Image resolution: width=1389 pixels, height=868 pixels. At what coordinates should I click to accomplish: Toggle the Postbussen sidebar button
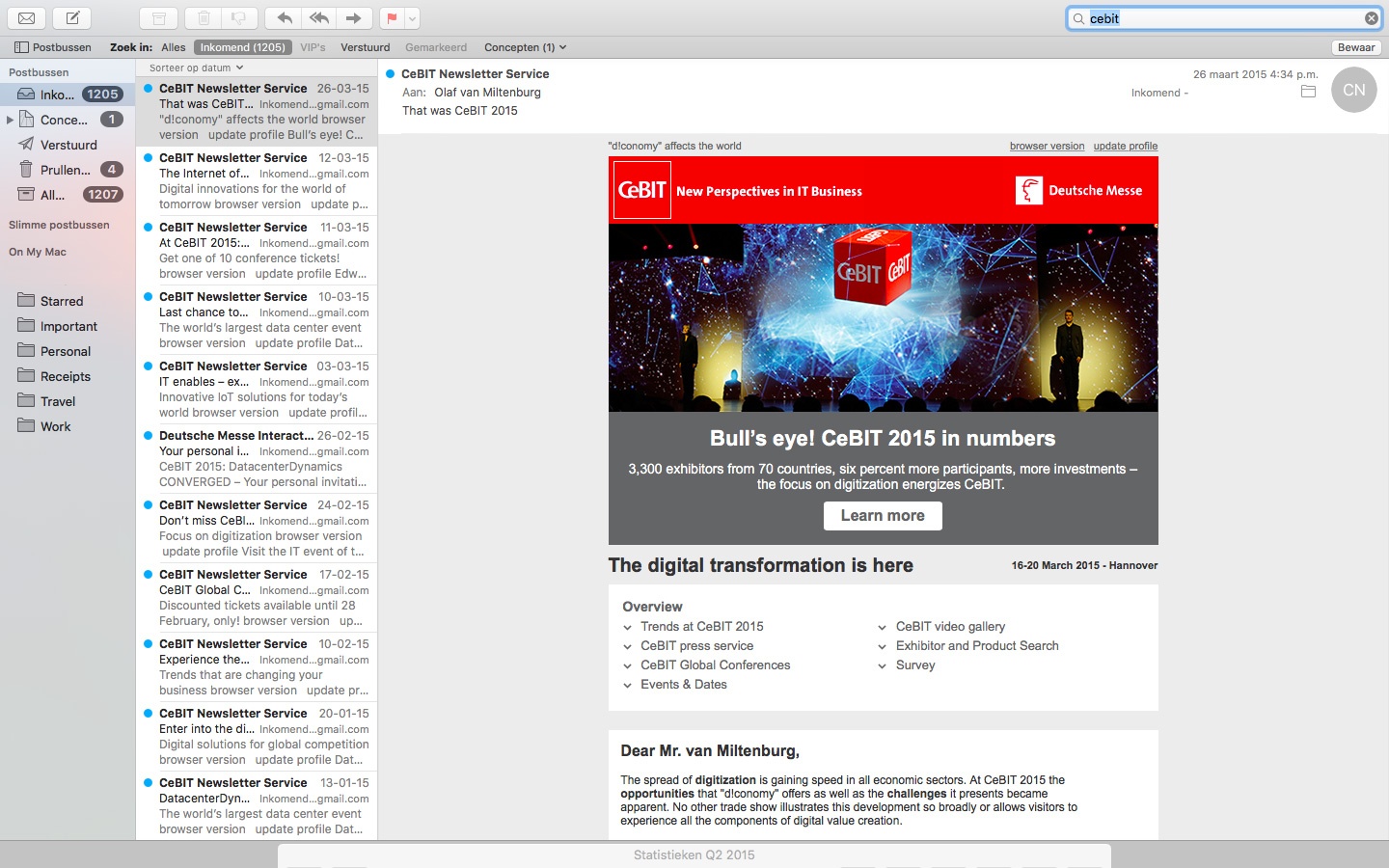click(53, 47)
